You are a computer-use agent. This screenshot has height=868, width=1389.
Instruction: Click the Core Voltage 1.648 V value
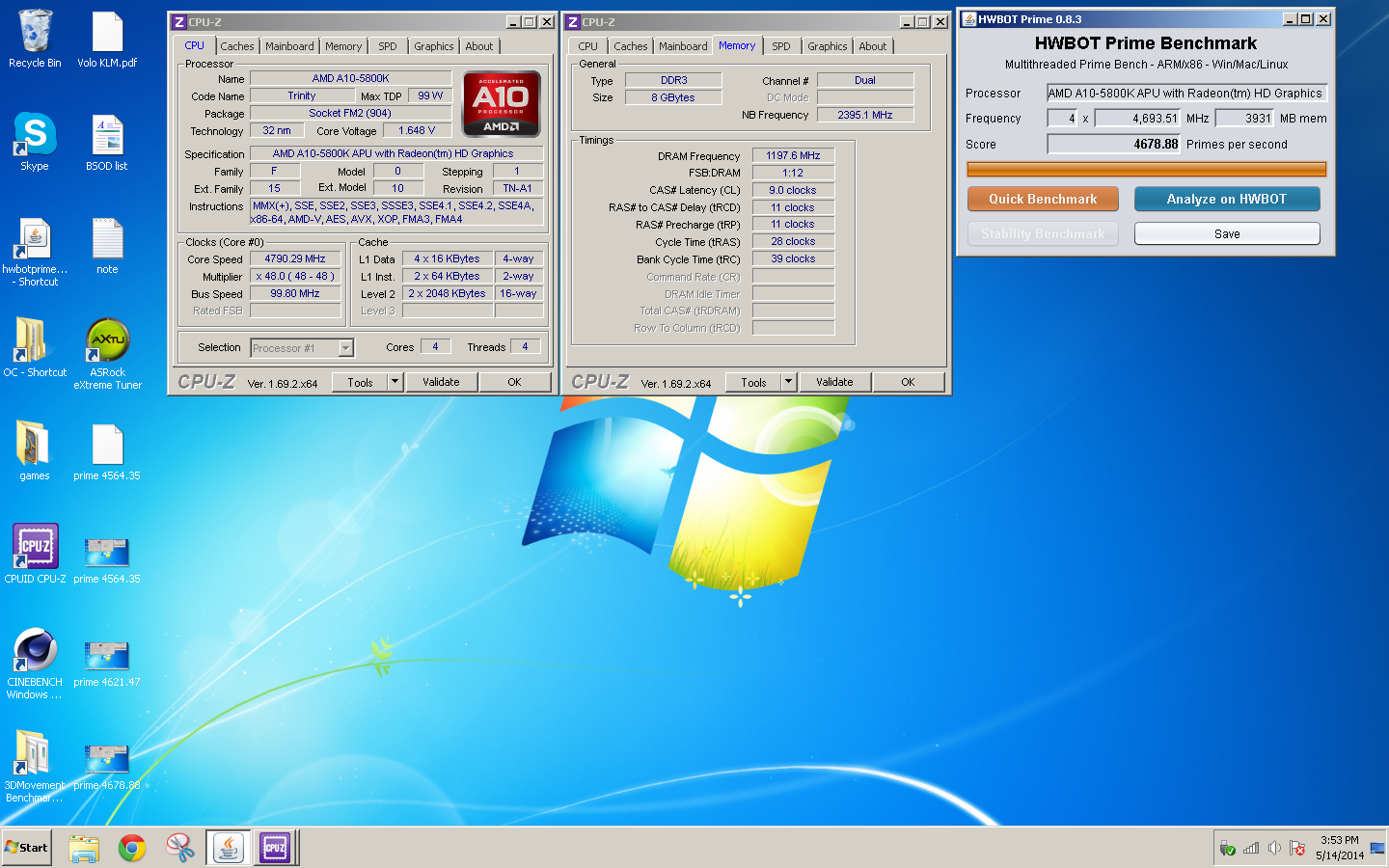click(x=417, y=130)
